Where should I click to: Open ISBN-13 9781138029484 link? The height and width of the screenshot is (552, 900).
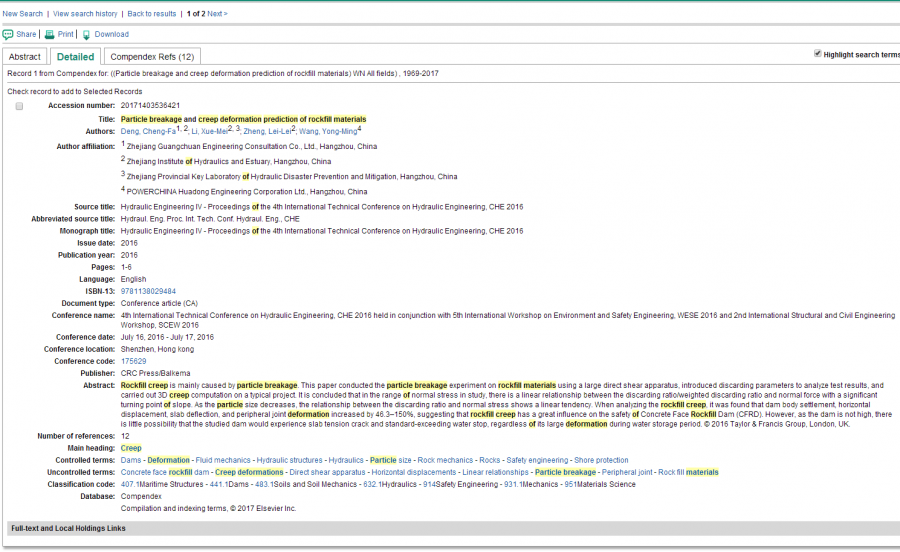coord(148,291)
